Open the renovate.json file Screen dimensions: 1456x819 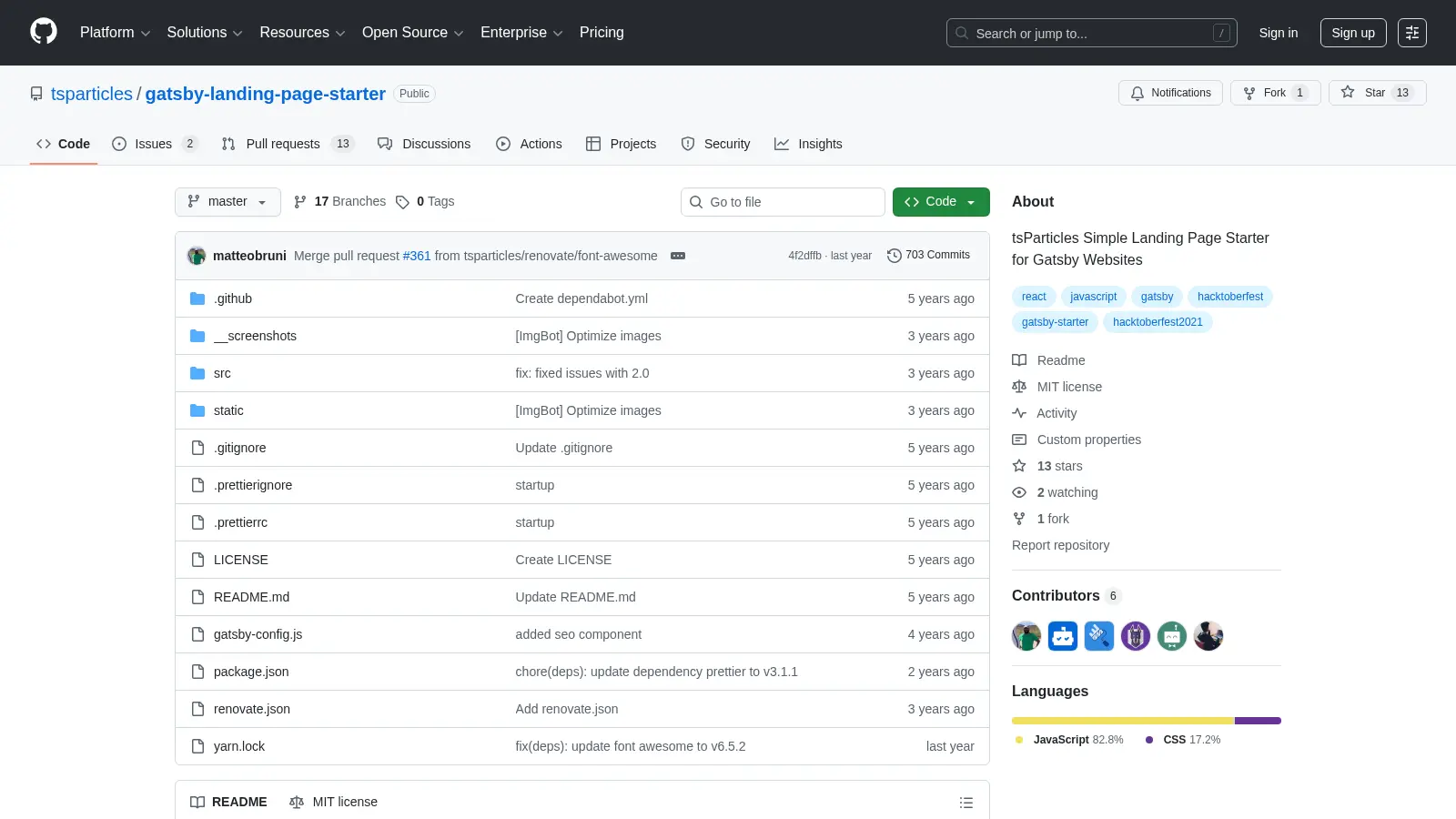click(252, 709)
